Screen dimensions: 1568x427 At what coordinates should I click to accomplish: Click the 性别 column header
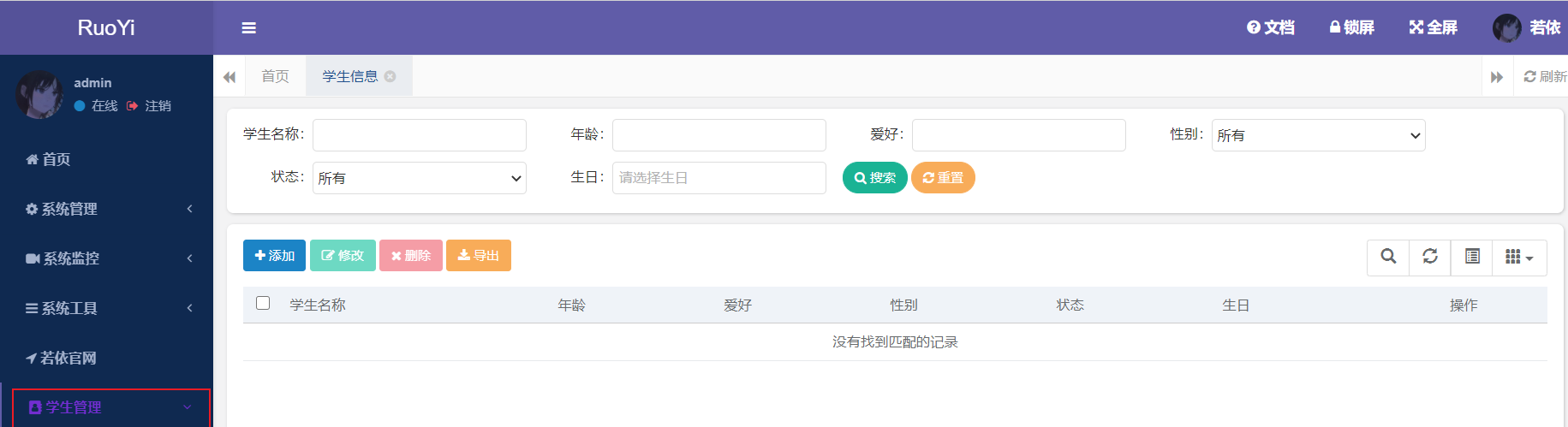pyautogui.click(x=904, y=305)
